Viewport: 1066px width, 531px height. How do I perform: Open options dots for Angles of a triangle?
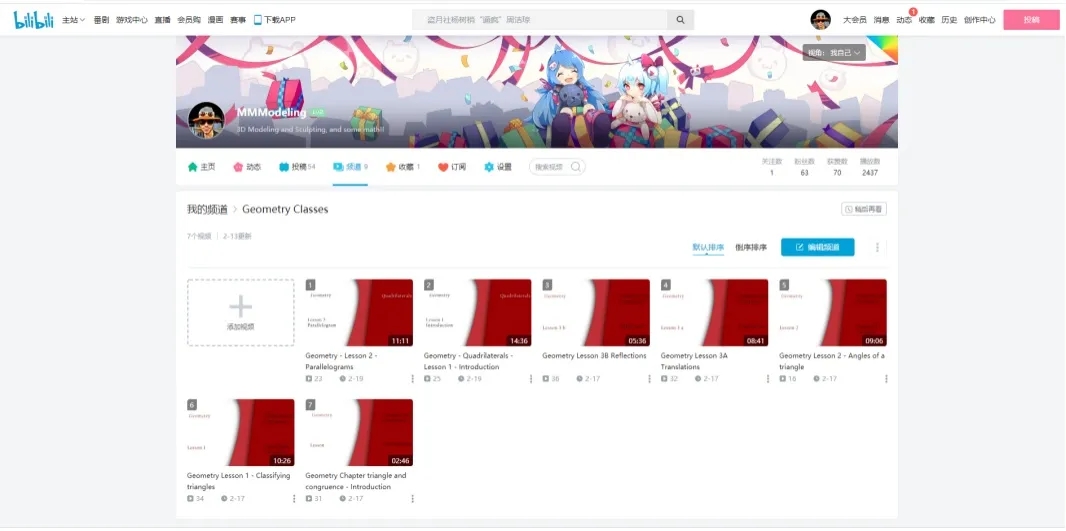coord(886,379)
